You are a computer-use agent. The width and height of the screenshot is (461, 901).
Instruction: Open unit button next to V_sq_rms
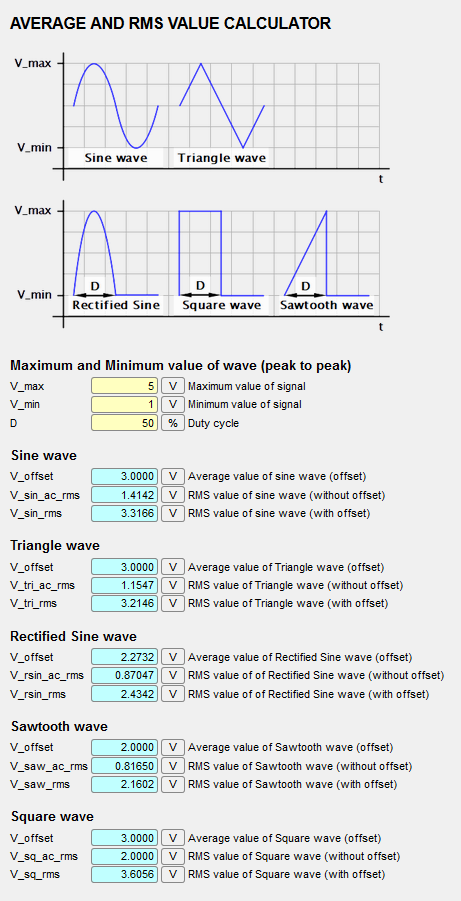(x=172, y=875)
